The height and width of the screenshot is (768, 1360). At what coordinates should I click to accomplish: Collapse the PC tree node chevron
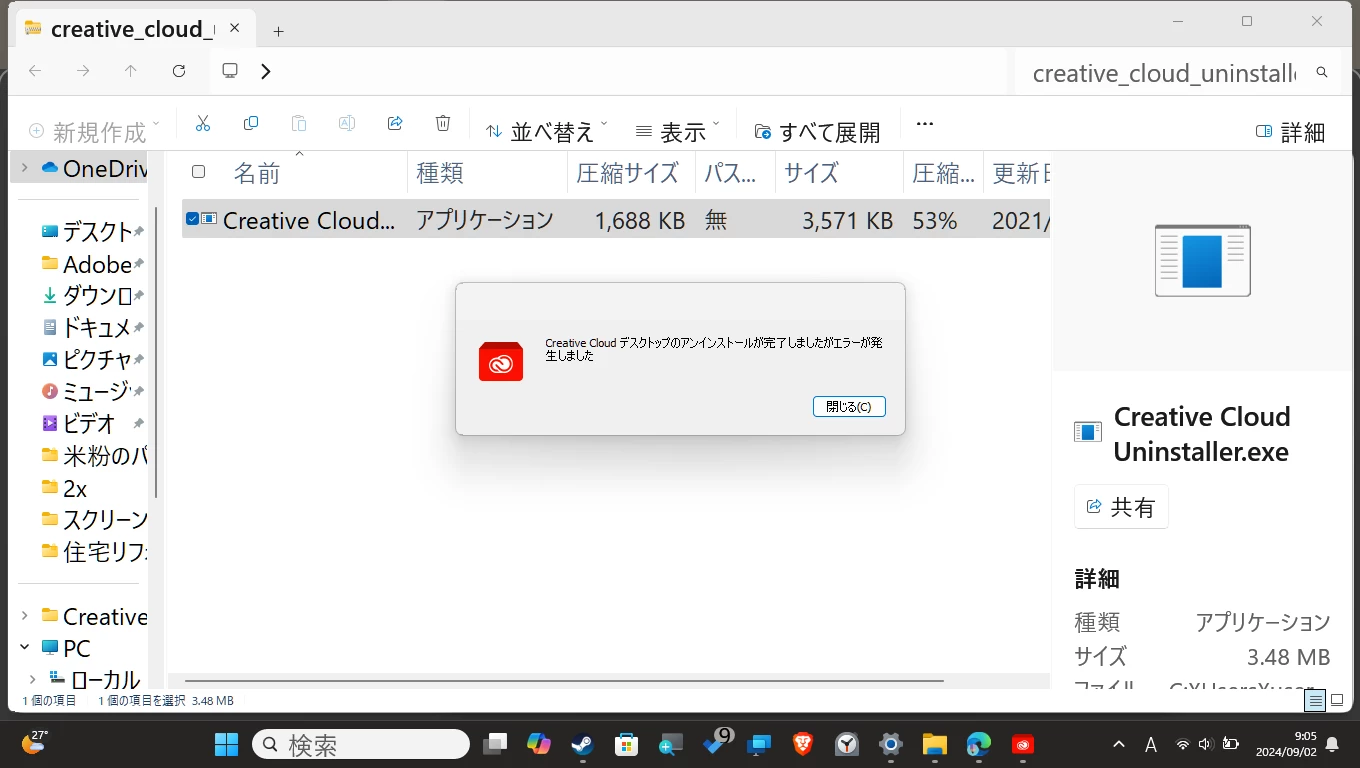[25, 648]
